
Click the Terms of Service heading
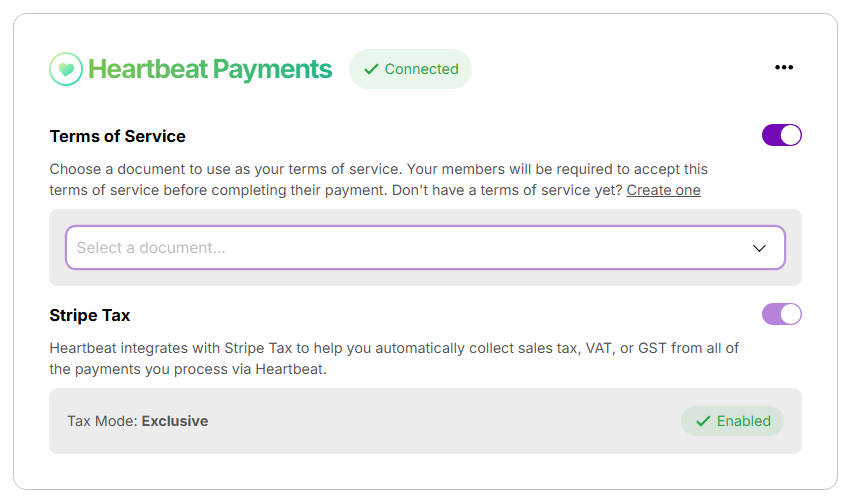pyautogui.click(x=118, y=136)
